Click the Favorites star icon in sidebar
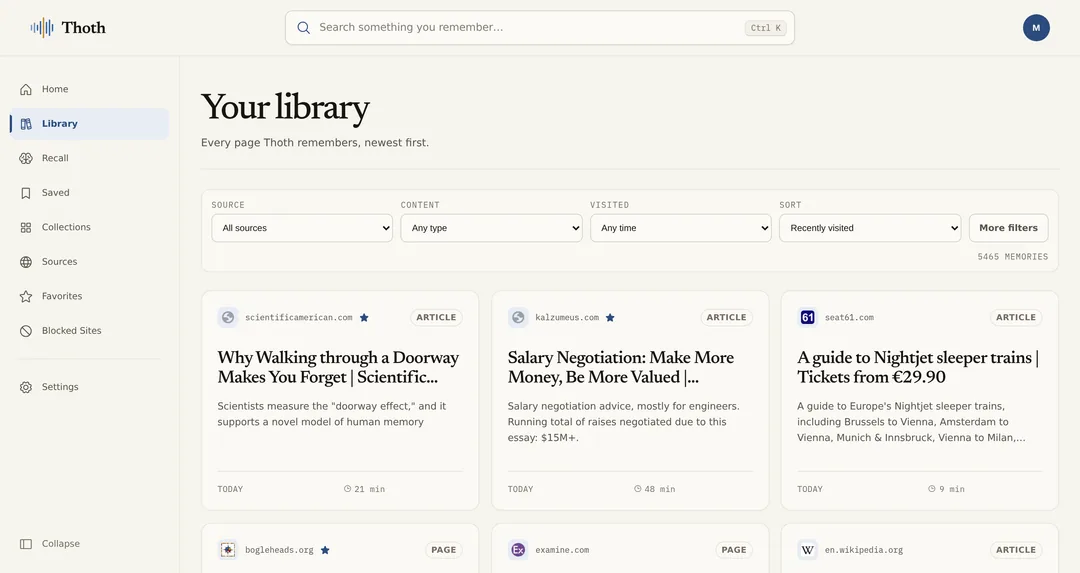 click(26, 296)
